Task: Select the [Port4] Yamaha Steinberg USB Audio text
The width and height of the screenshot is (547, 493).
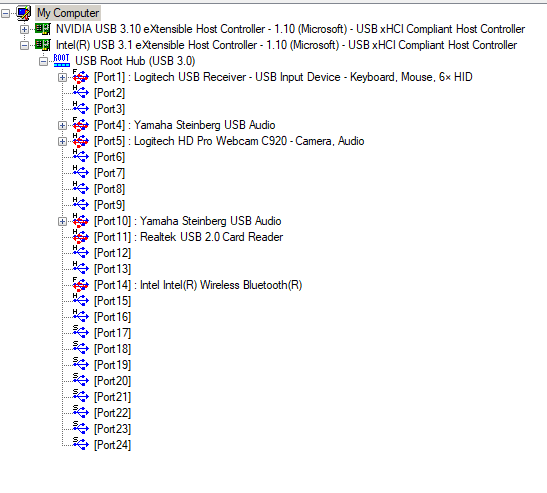Action: 185,125
